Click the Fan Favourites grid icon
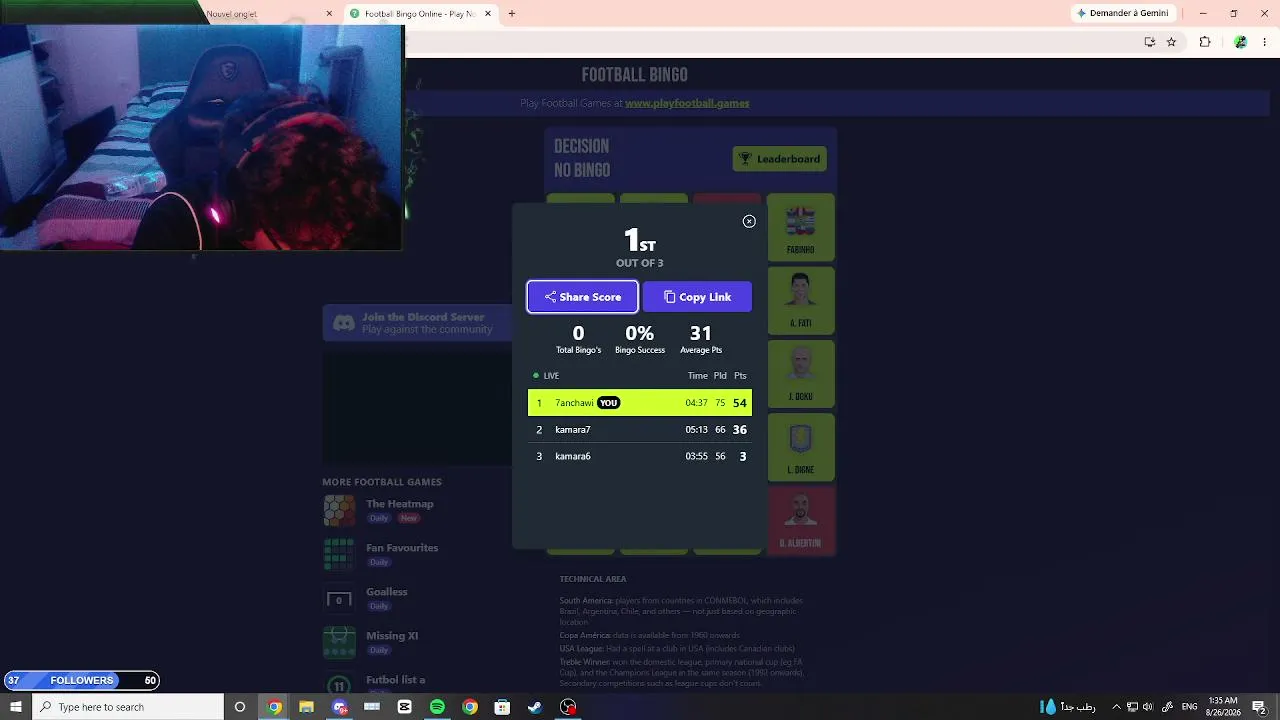The width and height of the screenshot is (1280, 720). click(339, 554)
